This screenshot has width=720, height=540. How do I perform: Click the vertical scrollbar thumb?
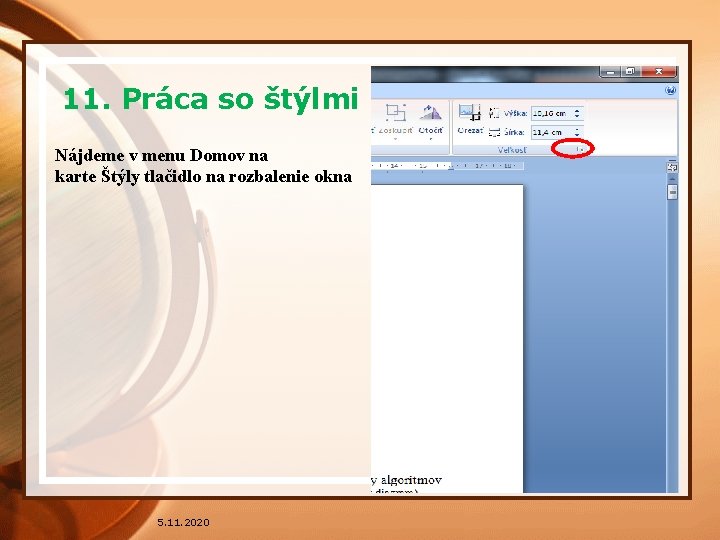(x=672, y=192)
